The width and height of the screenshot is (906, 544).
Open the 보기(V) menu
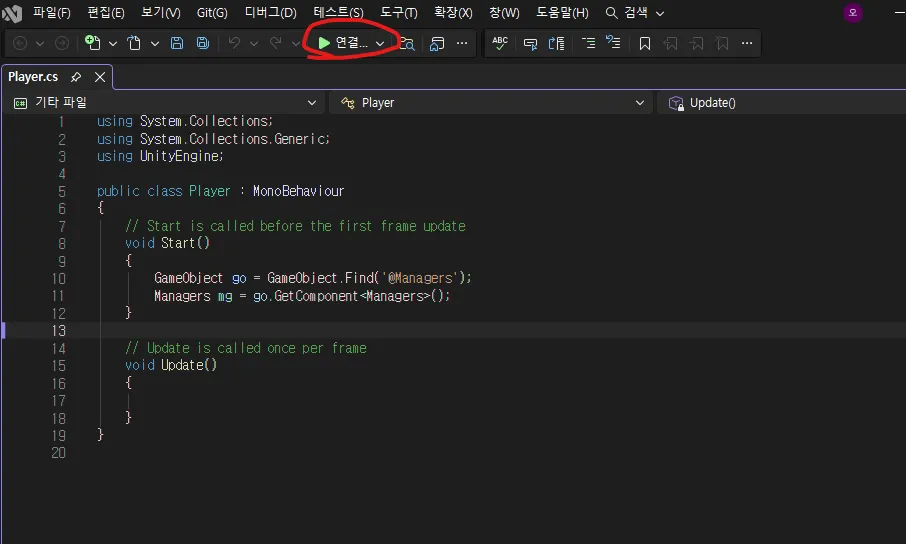coord(161,13)
